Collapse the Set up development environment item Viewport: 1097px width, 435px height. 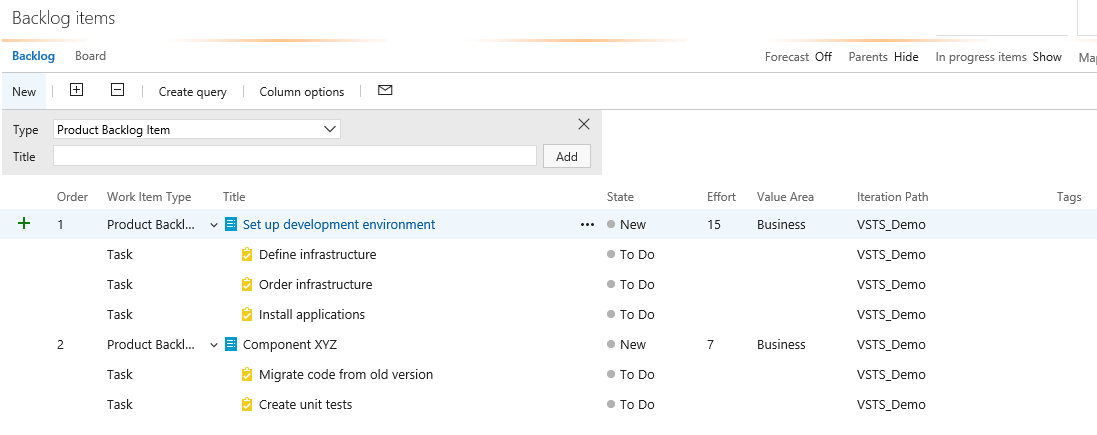[x=214, y=225]
